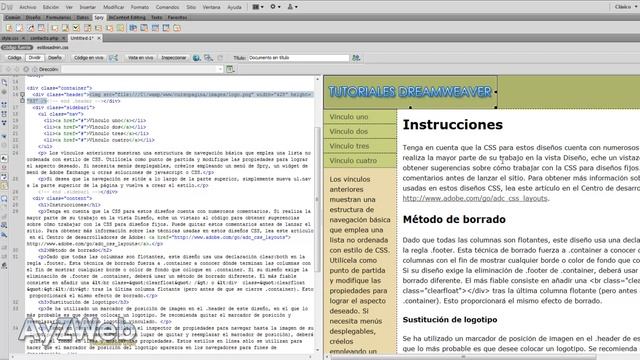Insert Spry Validation Text Field widget
The width and height of the screenshot is (640, 360).
tap(54, 28)
